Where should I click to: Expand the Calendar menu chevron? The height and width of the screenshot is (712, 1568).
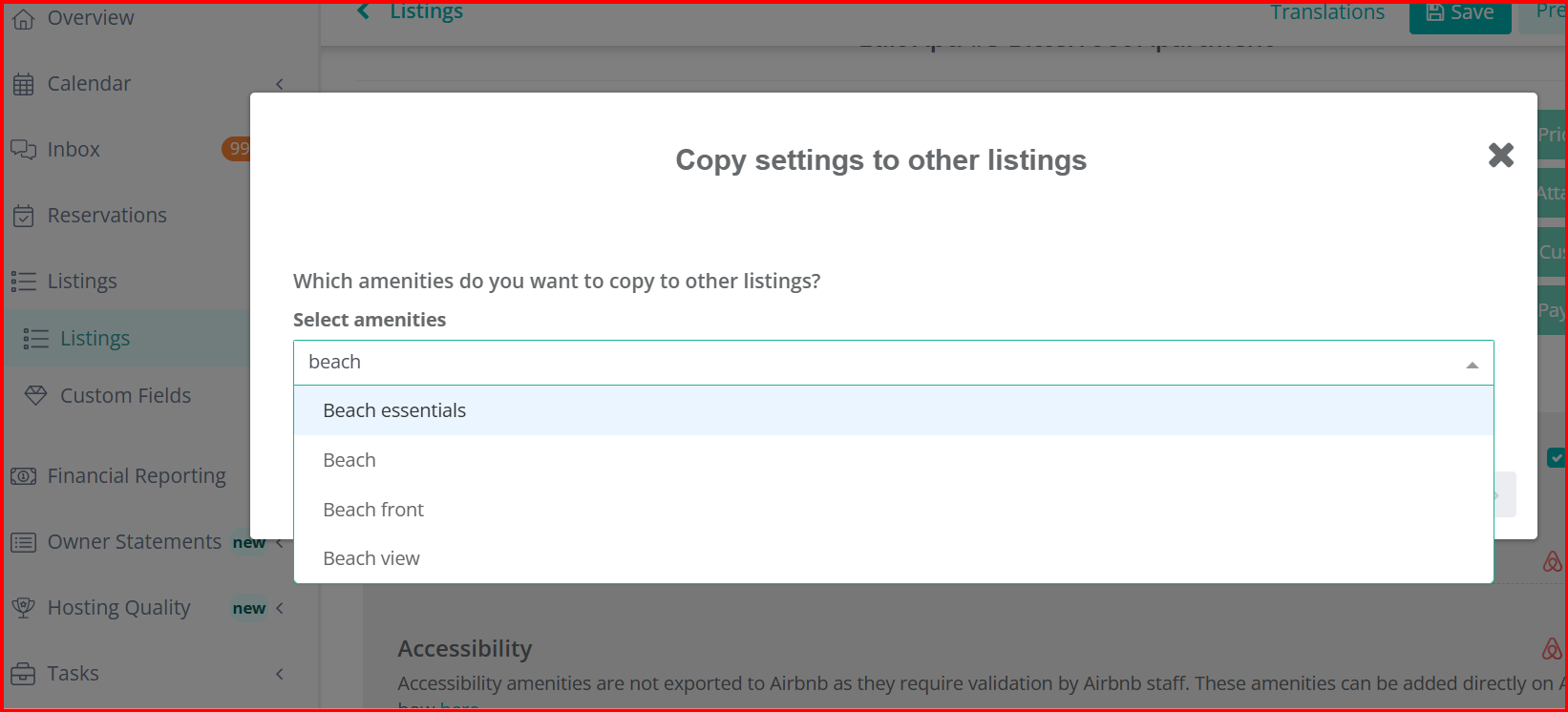pyautogui.click(x=280, y=84)
